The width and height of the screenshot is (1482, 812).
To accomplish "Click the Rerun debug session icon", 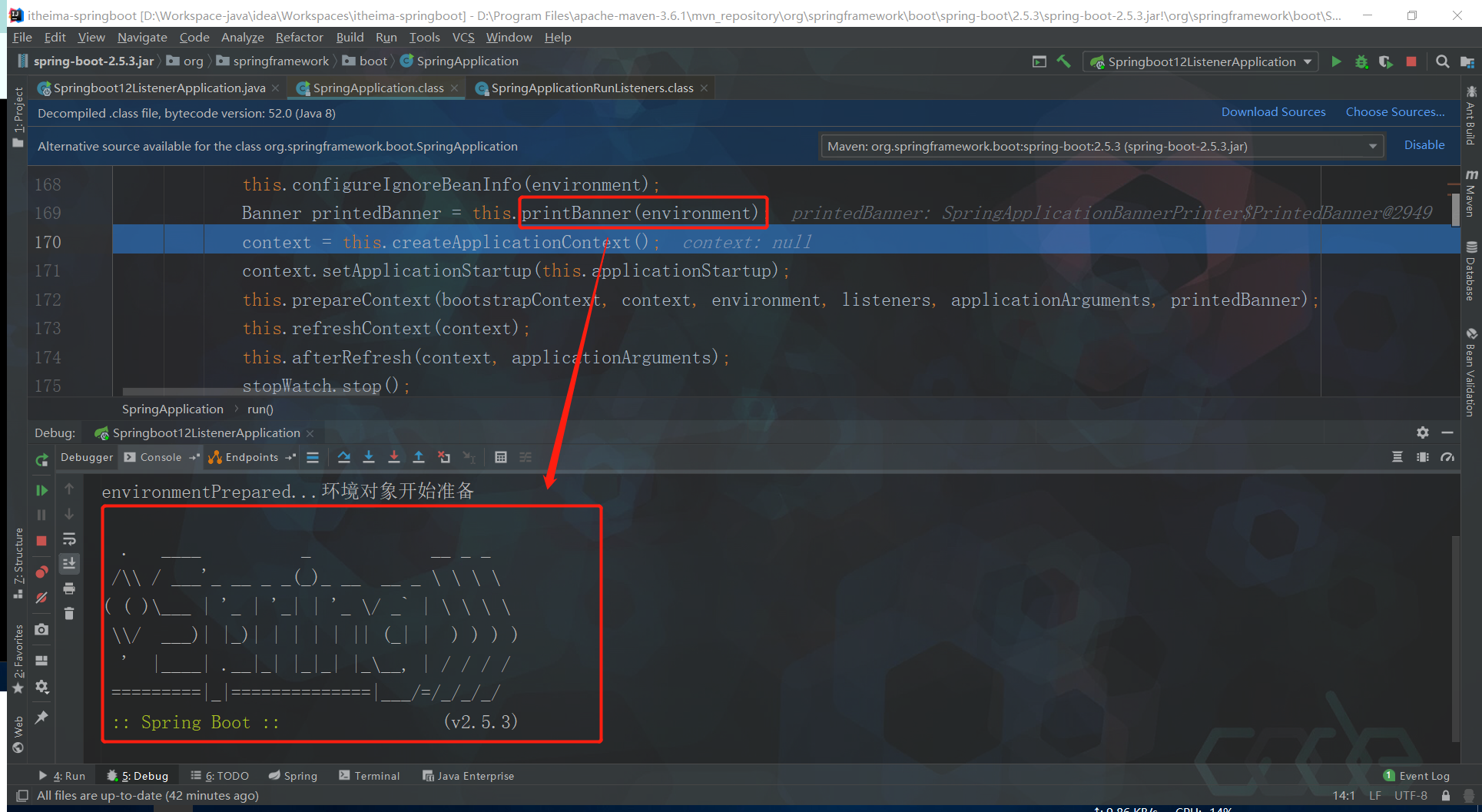I will click(x=41, y=459).
